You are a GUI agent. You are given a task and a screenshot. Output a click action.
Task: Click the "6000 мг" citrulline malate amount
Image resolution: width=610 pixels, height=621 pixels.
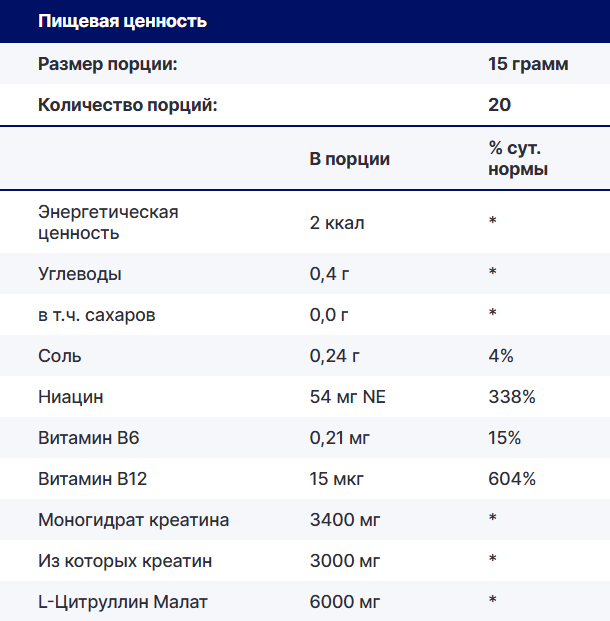pyautogui.click(x=345, y=602)
